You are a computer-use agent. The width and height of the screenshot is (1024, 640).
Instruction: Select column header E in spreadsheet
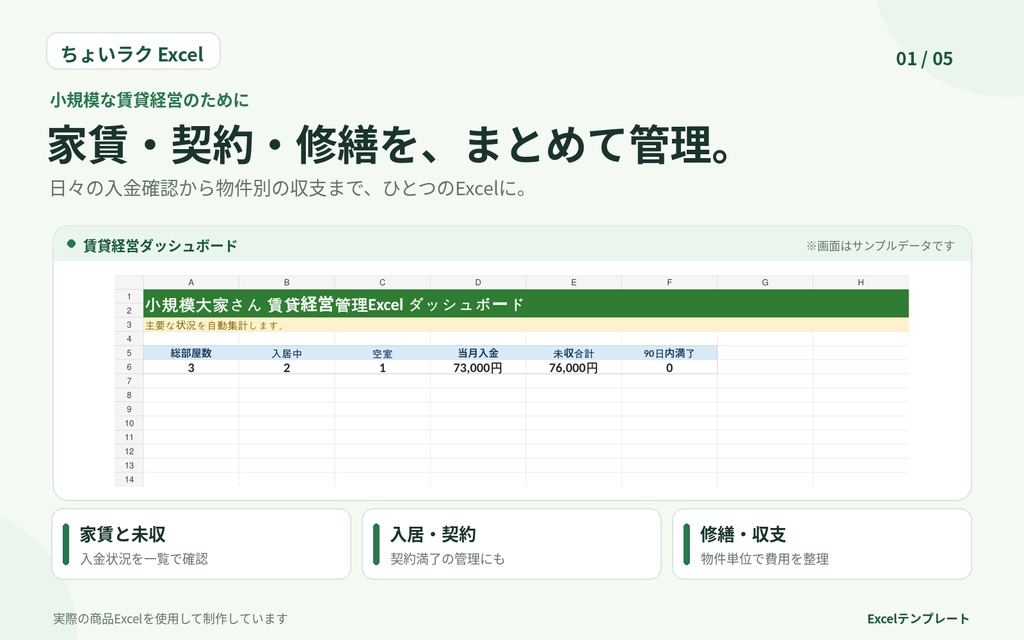(573, 282)
